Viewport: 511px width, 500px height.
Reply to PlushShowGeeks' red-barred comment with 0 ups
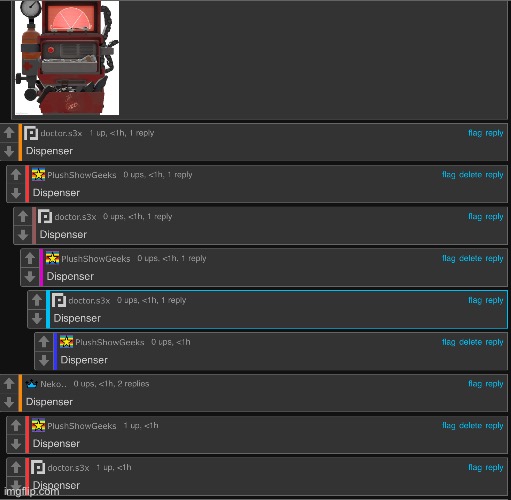[x=494, y=175]
